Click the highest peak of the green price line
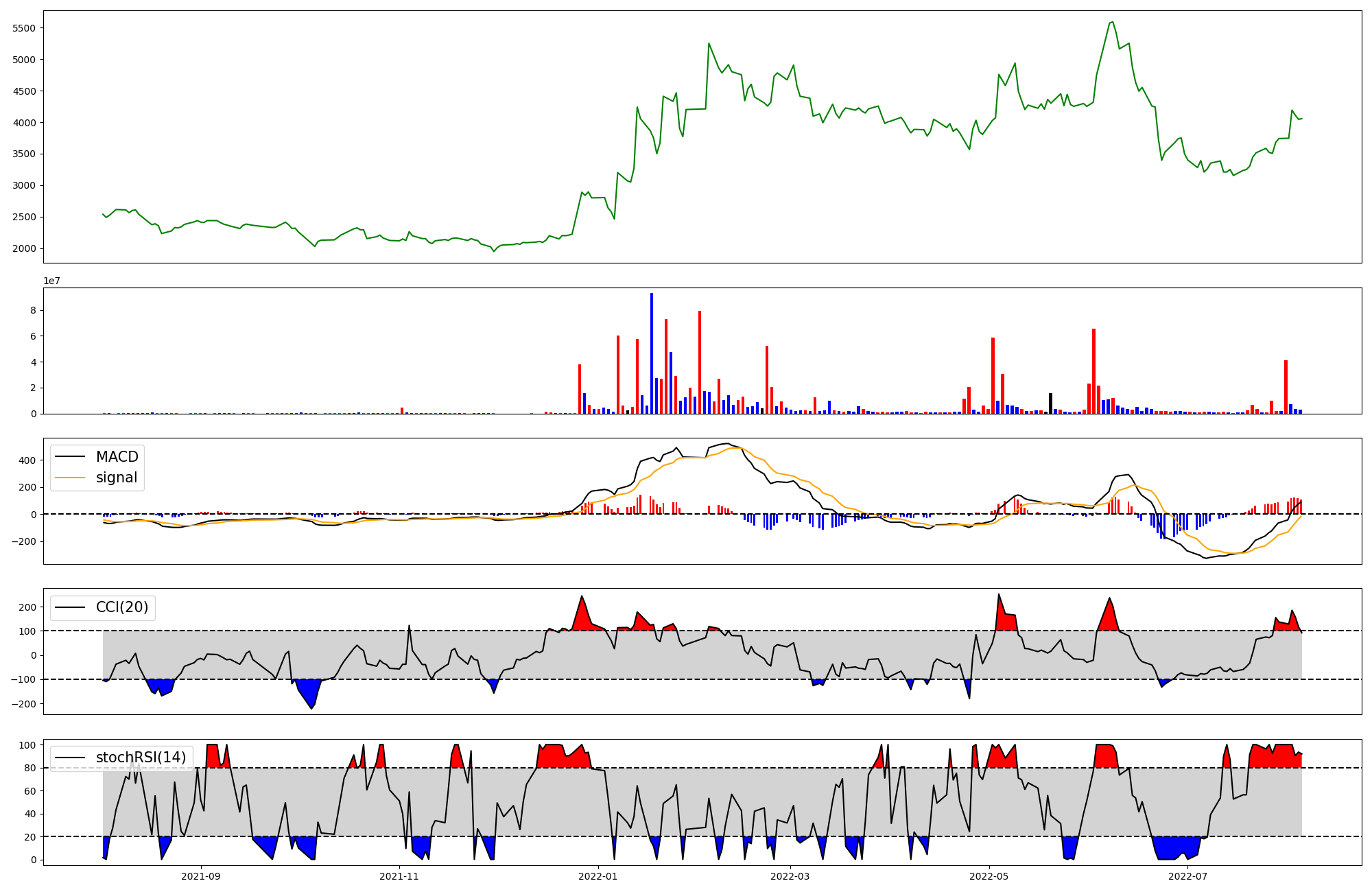 pyautogui.click(x=1112, y=22)
